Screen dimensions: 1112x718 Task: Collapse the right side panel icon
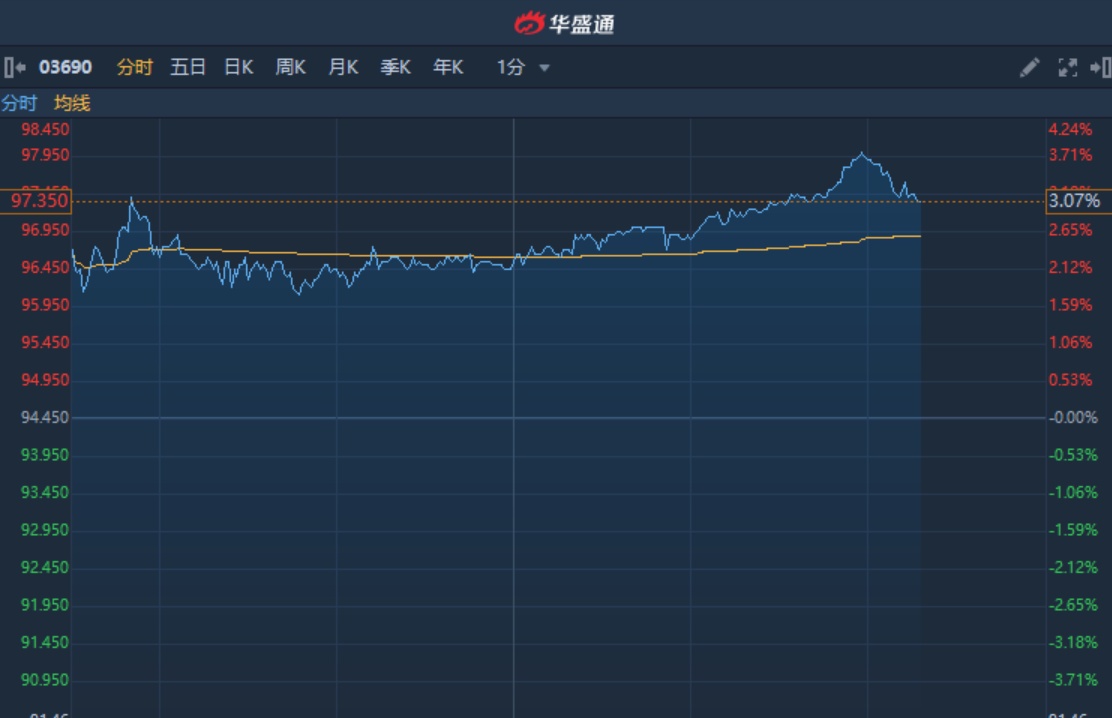[1100, 68]
